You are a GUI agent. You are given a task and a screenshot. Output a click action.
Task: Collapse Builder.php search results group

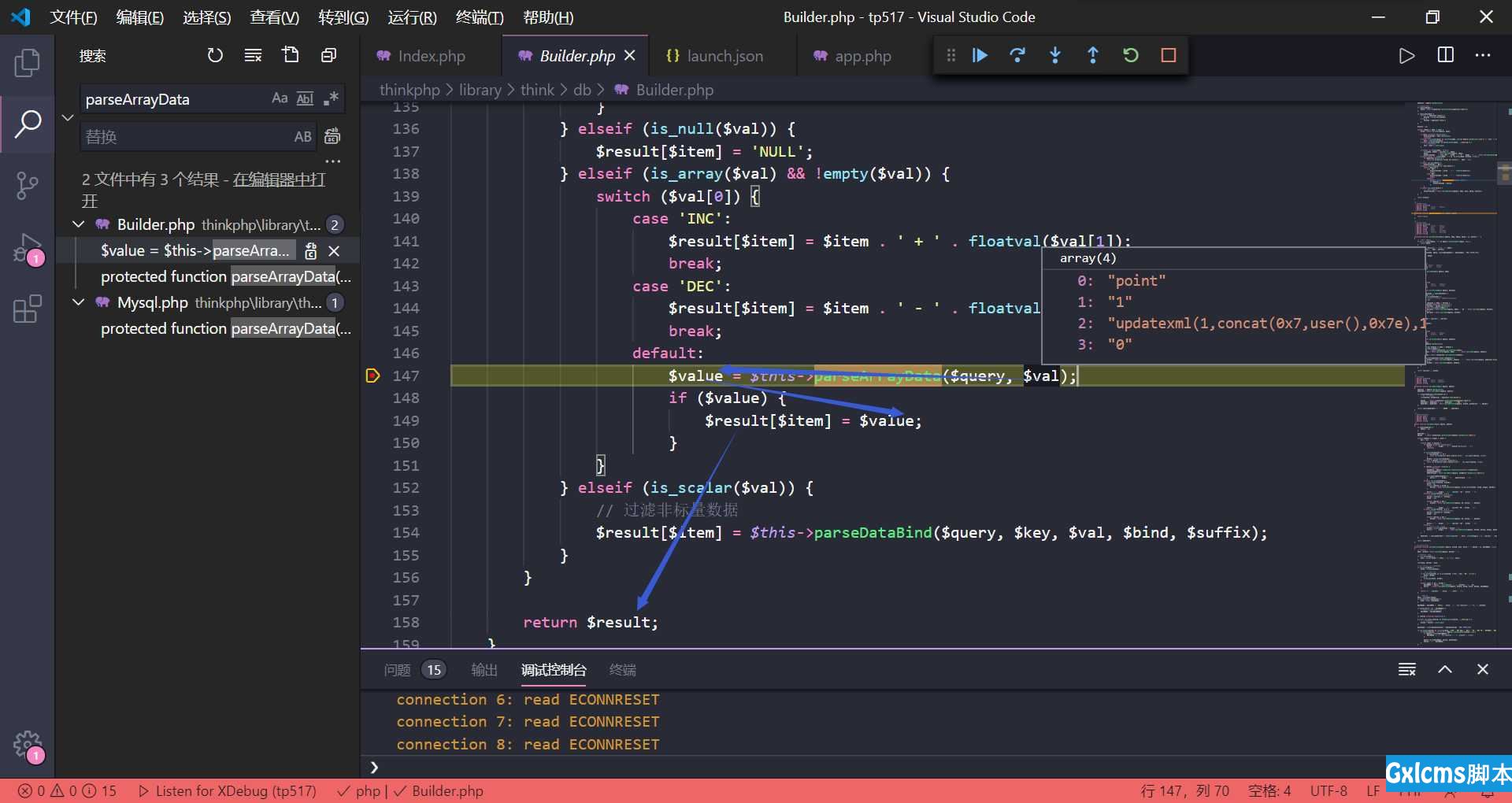coord(79,224)
